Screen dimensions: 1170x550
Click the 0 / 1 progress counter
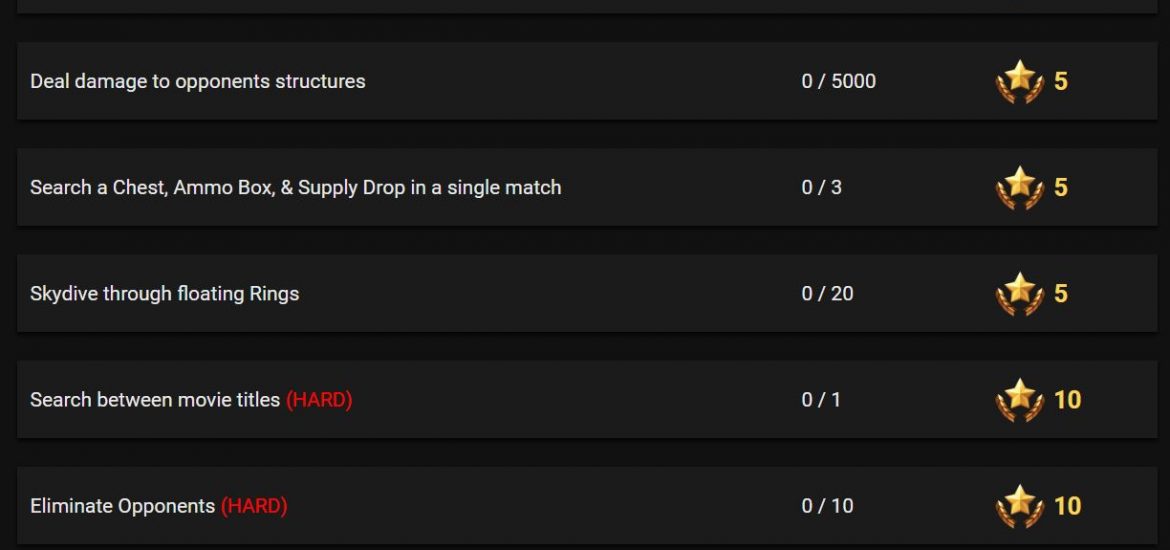(821, 400)
